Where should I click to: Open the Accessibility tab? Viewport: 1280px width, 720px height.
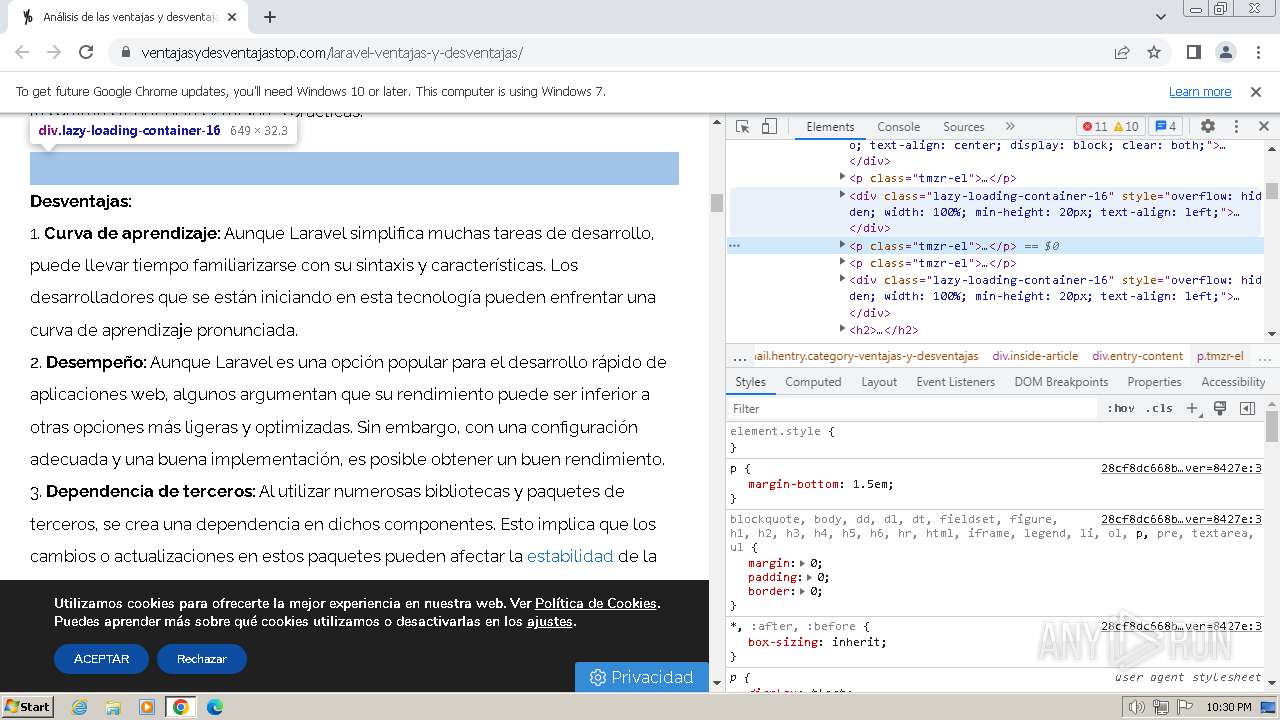pos(1233,382)
